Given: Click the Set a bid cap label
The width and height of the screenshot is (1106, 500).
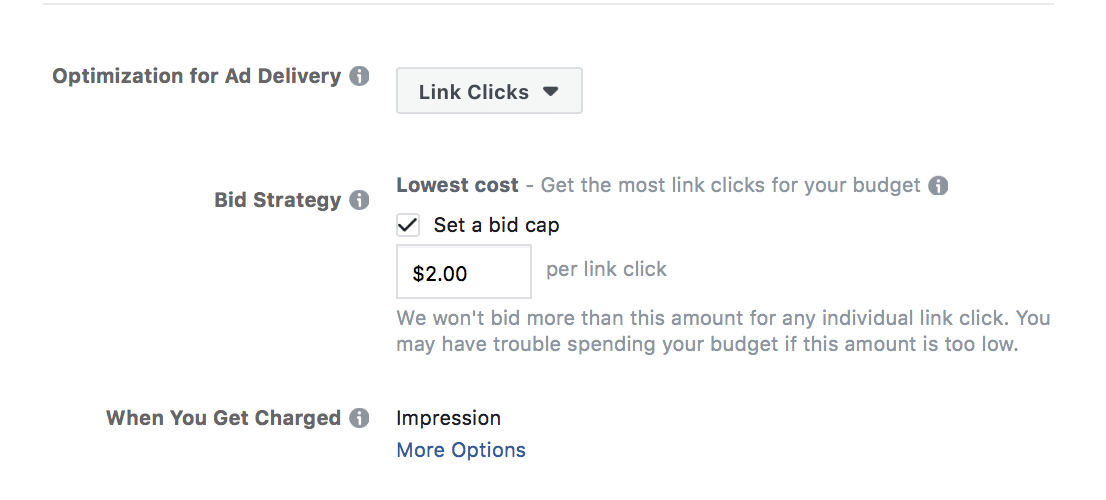Looking at the screenshot, I should [496, 225].
